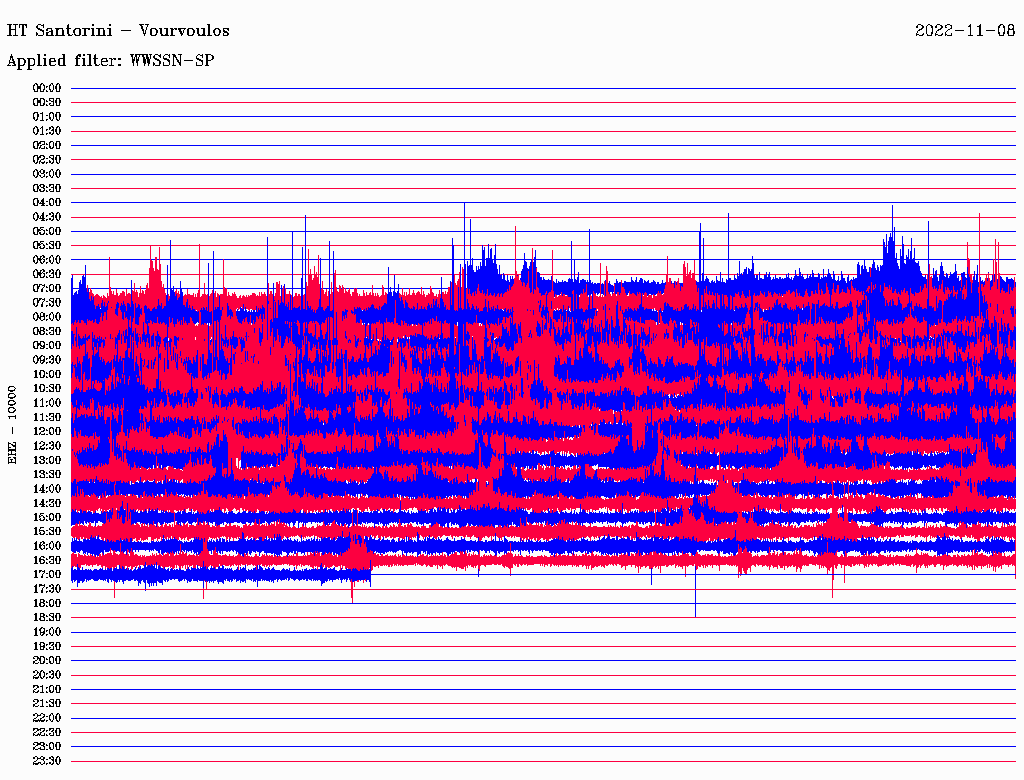This screenshot has height=780, width=1024.
Task: Select the 20:00 time label
Action: point(47,660)
